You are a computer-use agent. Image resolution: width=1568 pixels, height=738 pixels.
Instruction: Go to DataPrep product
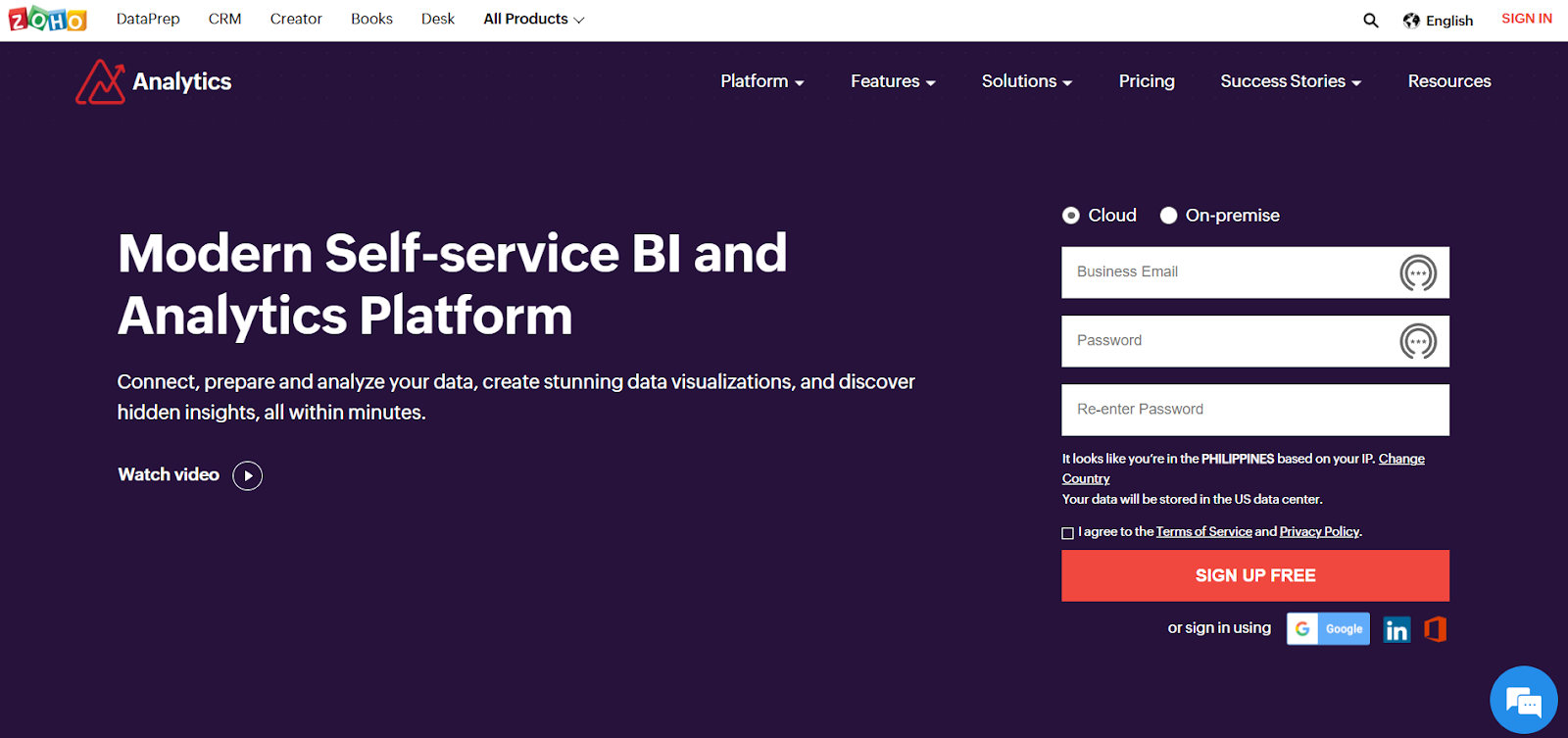(x=148, y=19)
